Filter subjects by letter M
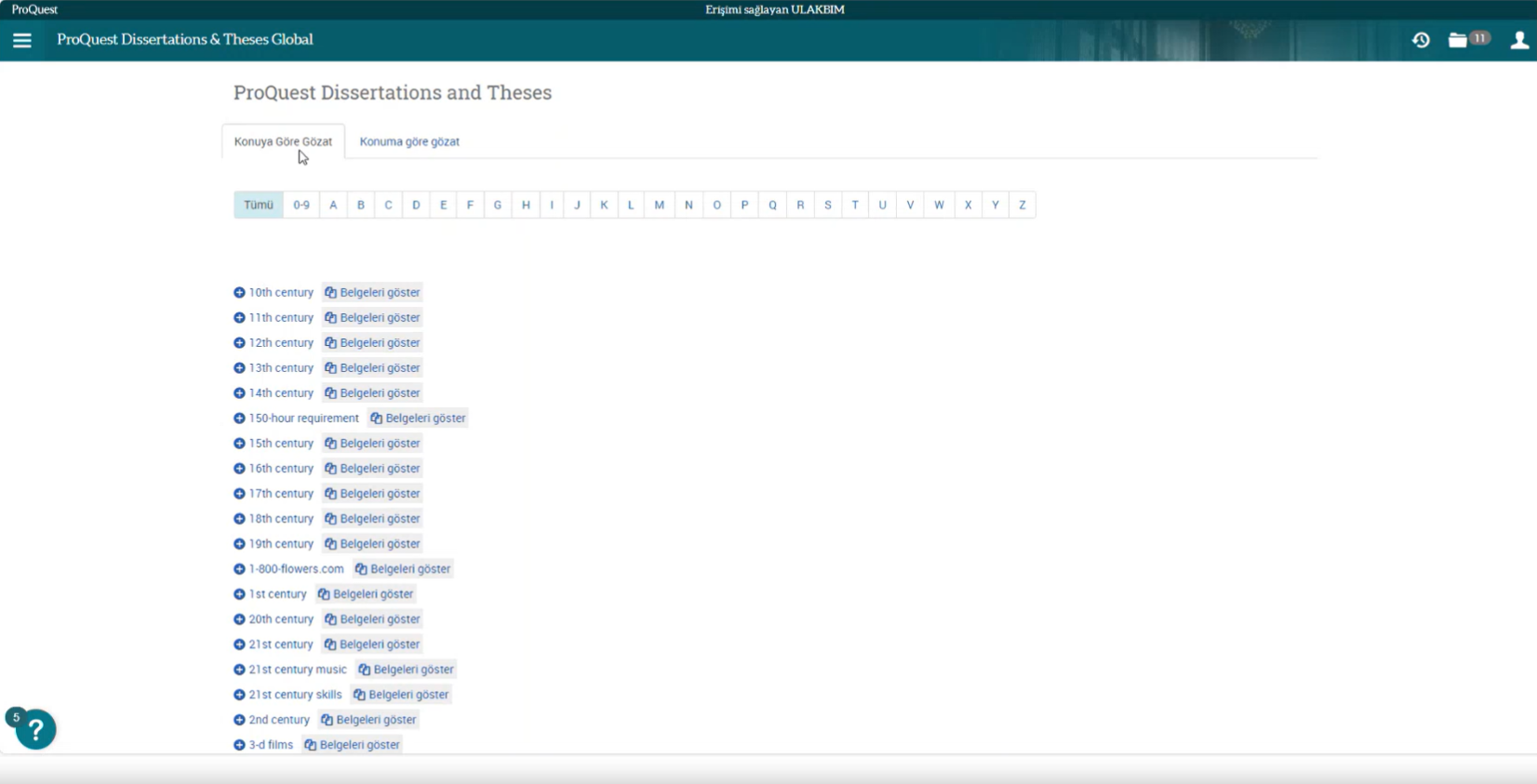Viewport: 1537px width, 784px height. (x=659, y=206)
